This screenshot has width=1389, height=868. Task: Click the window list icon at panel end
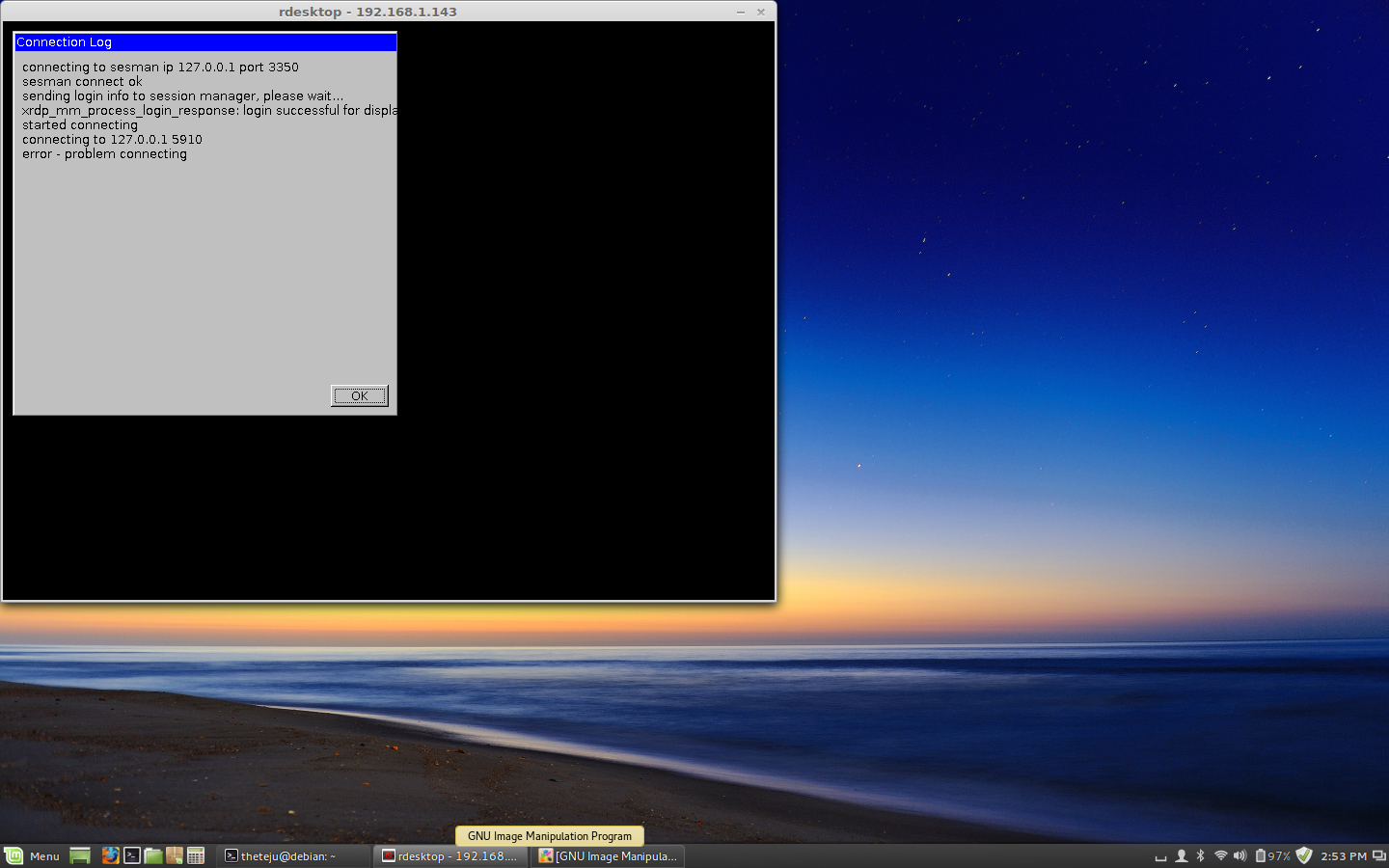tap(1379, 855)
